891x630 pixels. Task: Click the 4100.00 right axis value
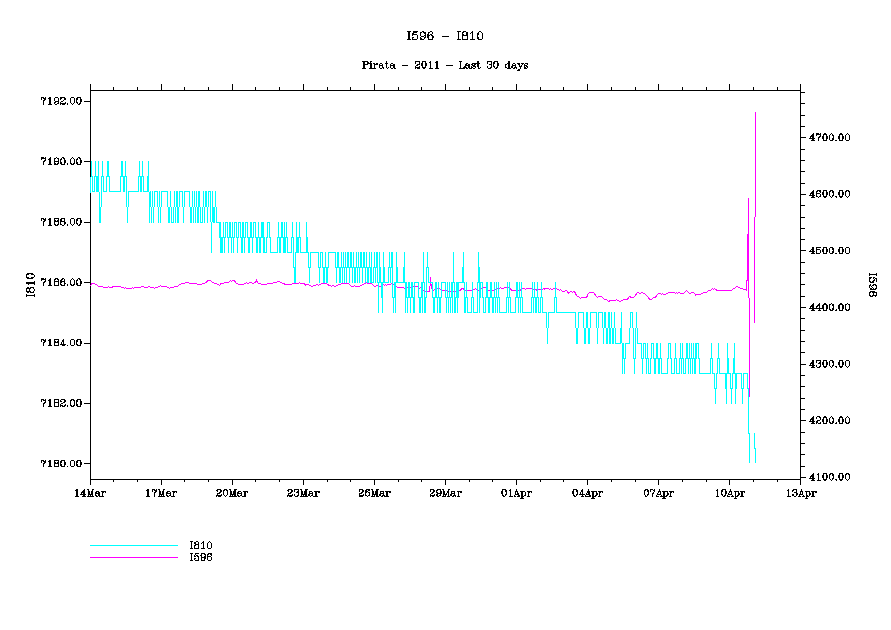point(830,477)
